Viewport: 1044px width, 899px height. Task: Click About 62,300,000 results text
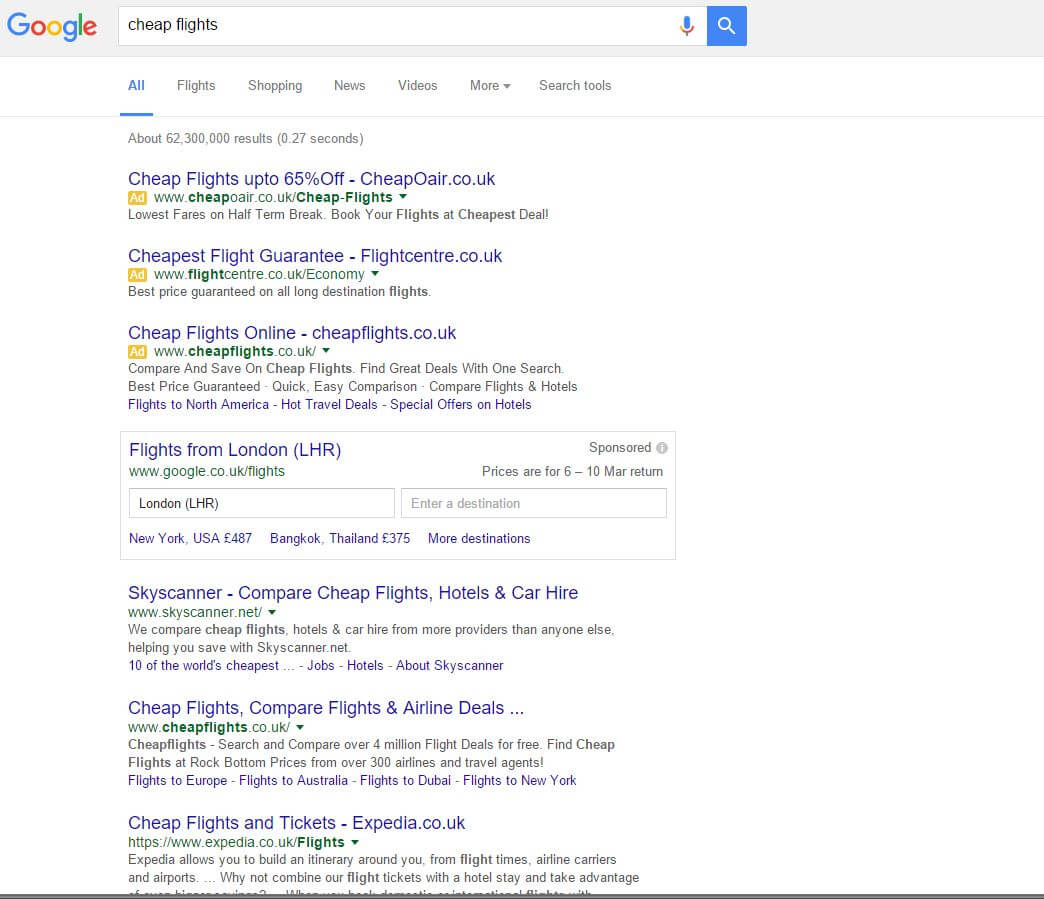pyautogui.click(x=246, y=139)
